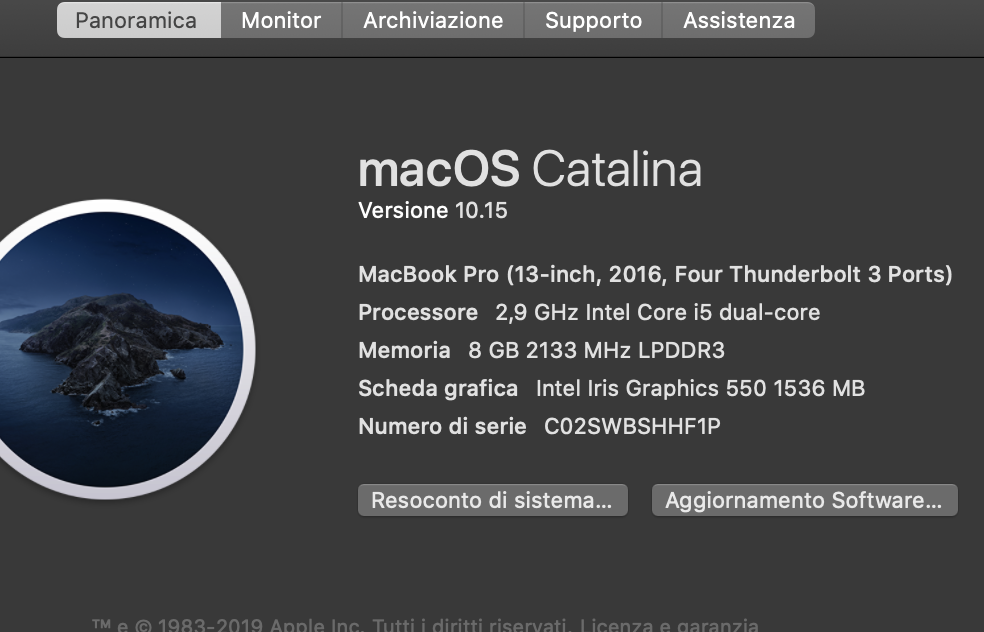Open the Licenza e garanzia link
This screenshot has height=632, width=984.
pos(669,625)
